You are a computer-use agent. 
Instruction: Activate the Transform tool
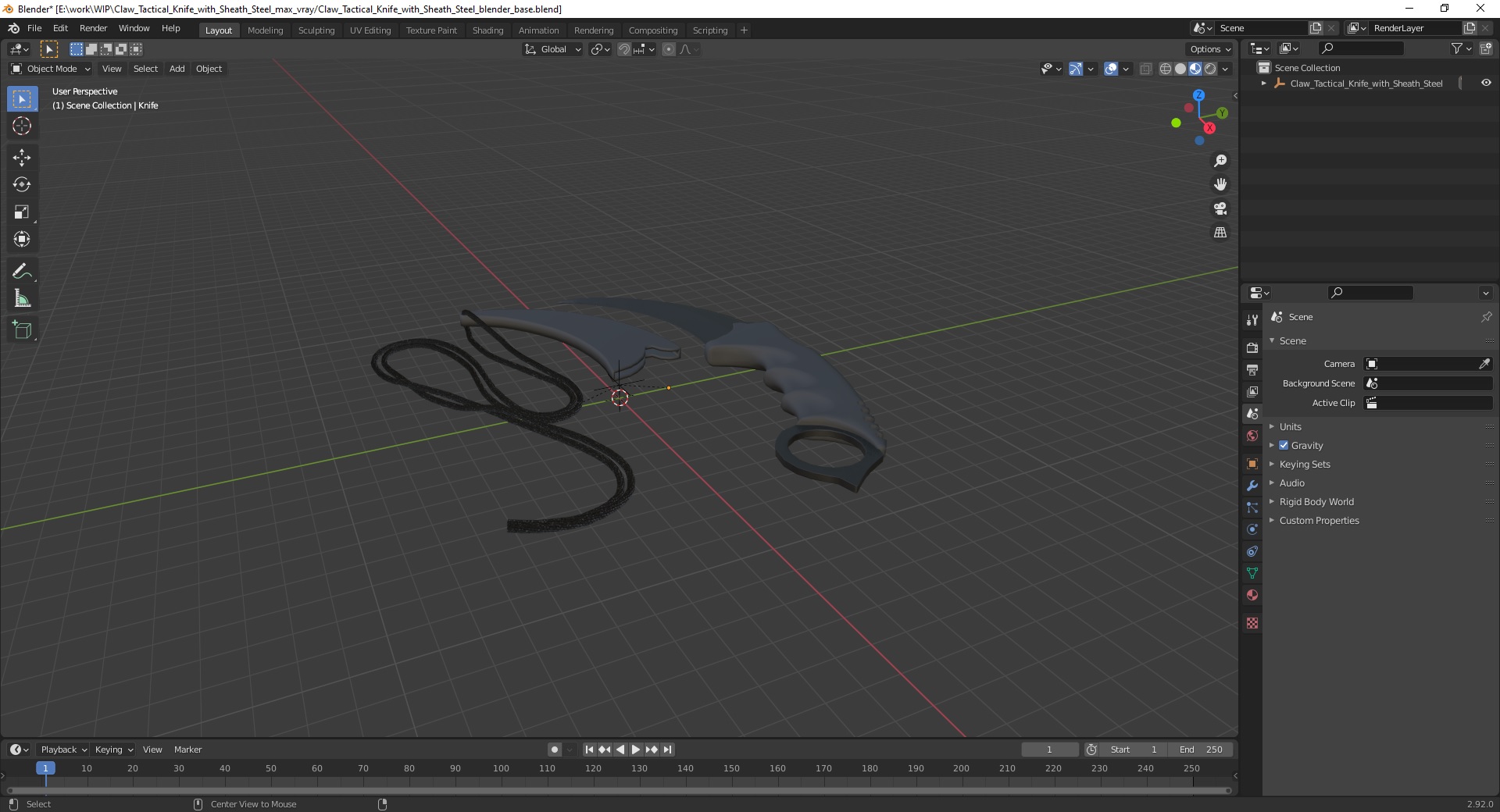pyautogui.click(x=22, y=240)
